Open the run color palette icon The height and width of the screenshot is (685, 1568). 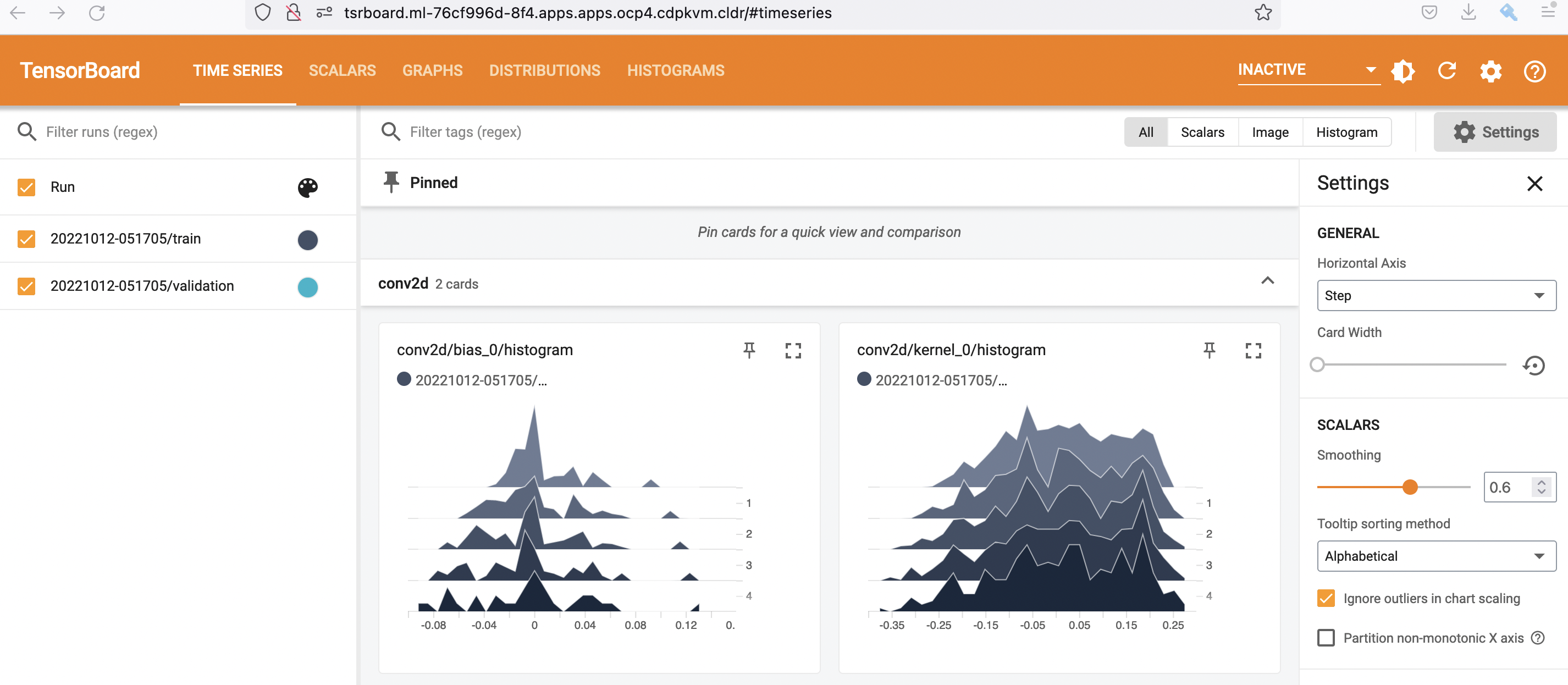coord(307,187)
